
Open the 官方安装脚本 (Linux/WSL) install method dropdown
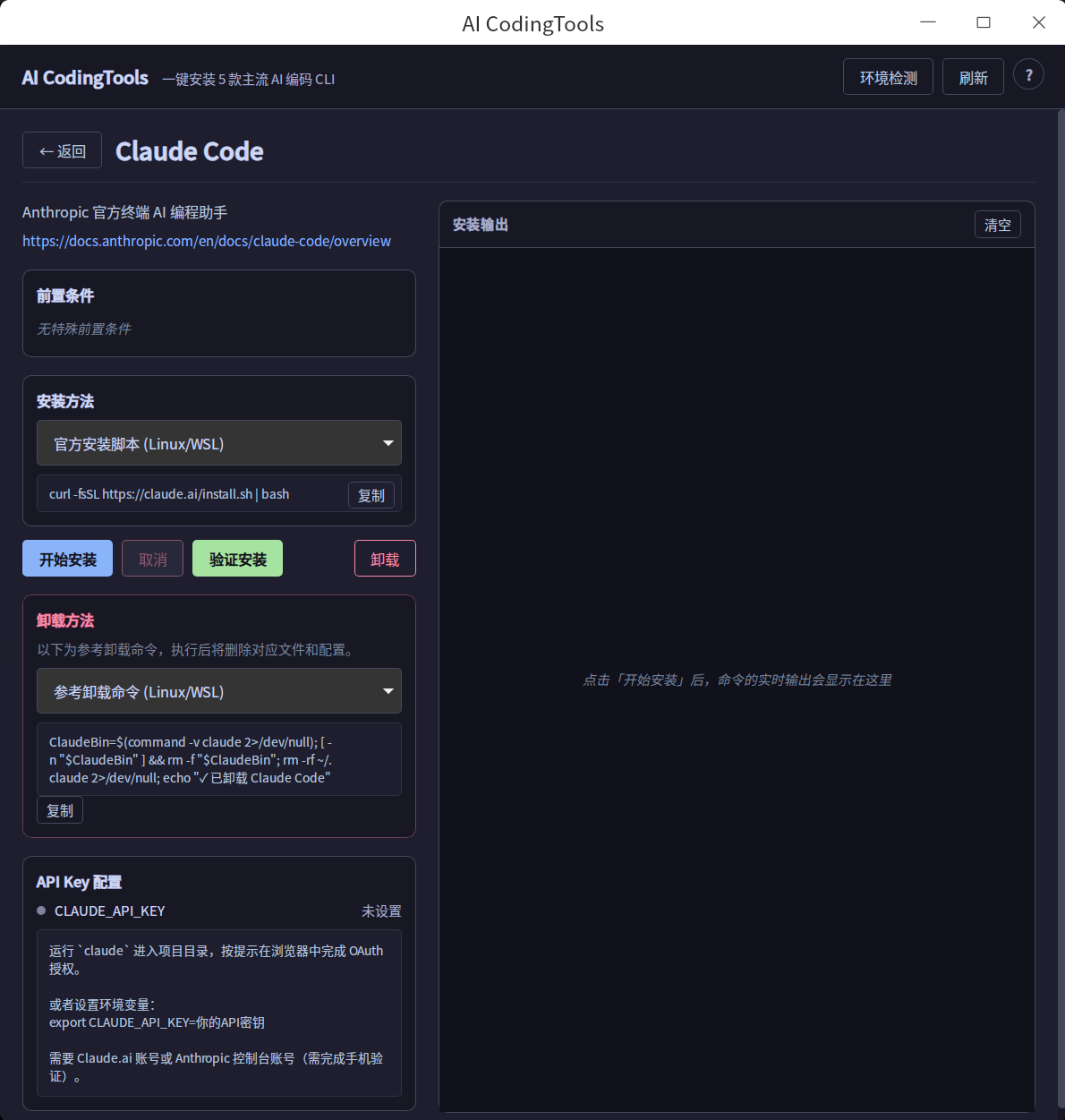[219, 443]
